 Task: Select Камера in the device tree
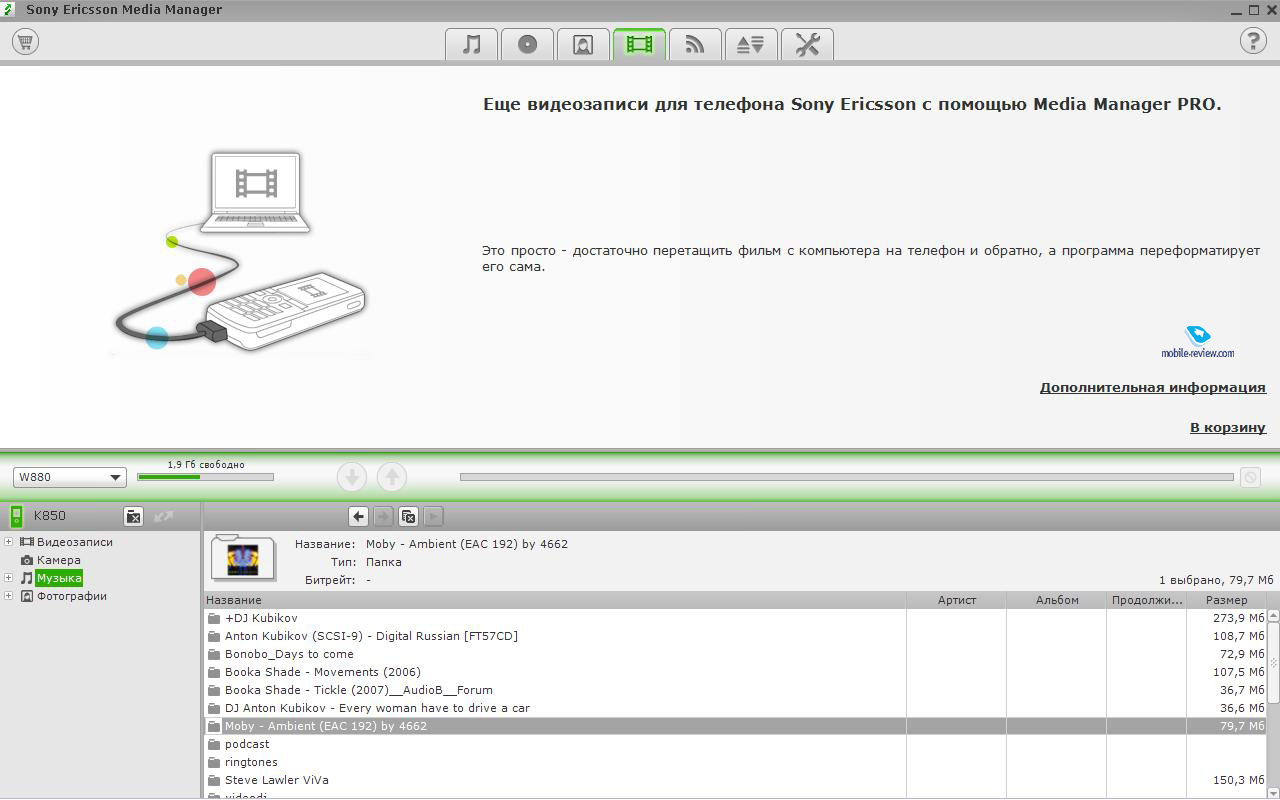pos(59,560)
